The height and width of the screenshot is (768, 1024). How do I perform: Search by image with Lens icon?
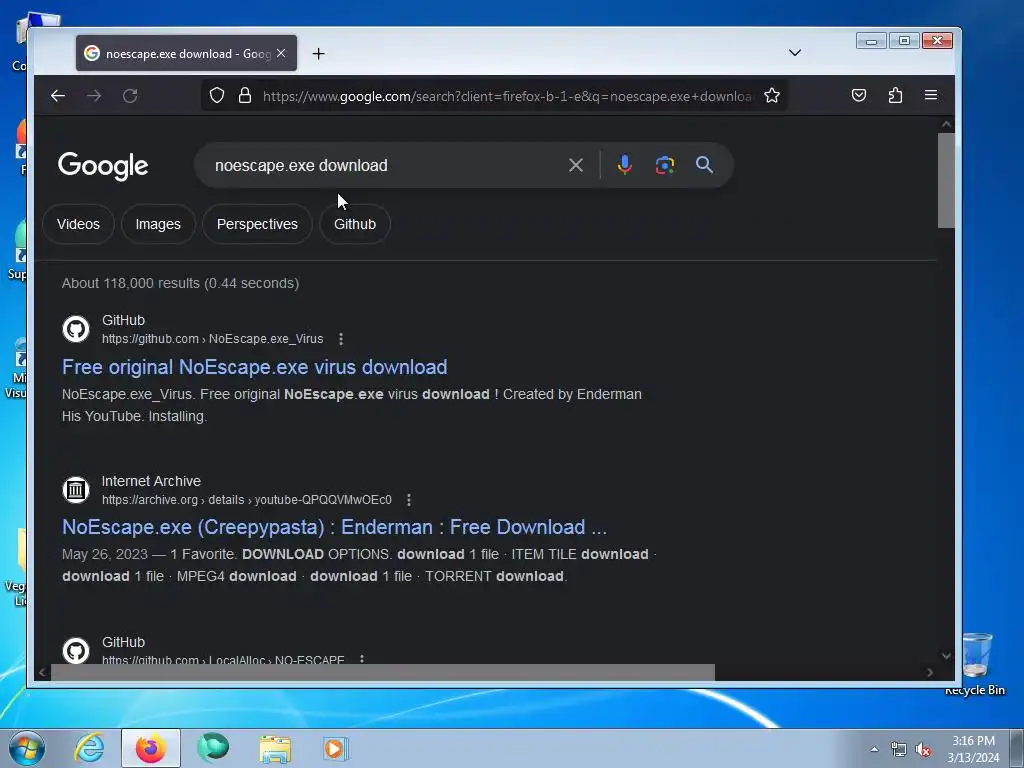point(665,165)
